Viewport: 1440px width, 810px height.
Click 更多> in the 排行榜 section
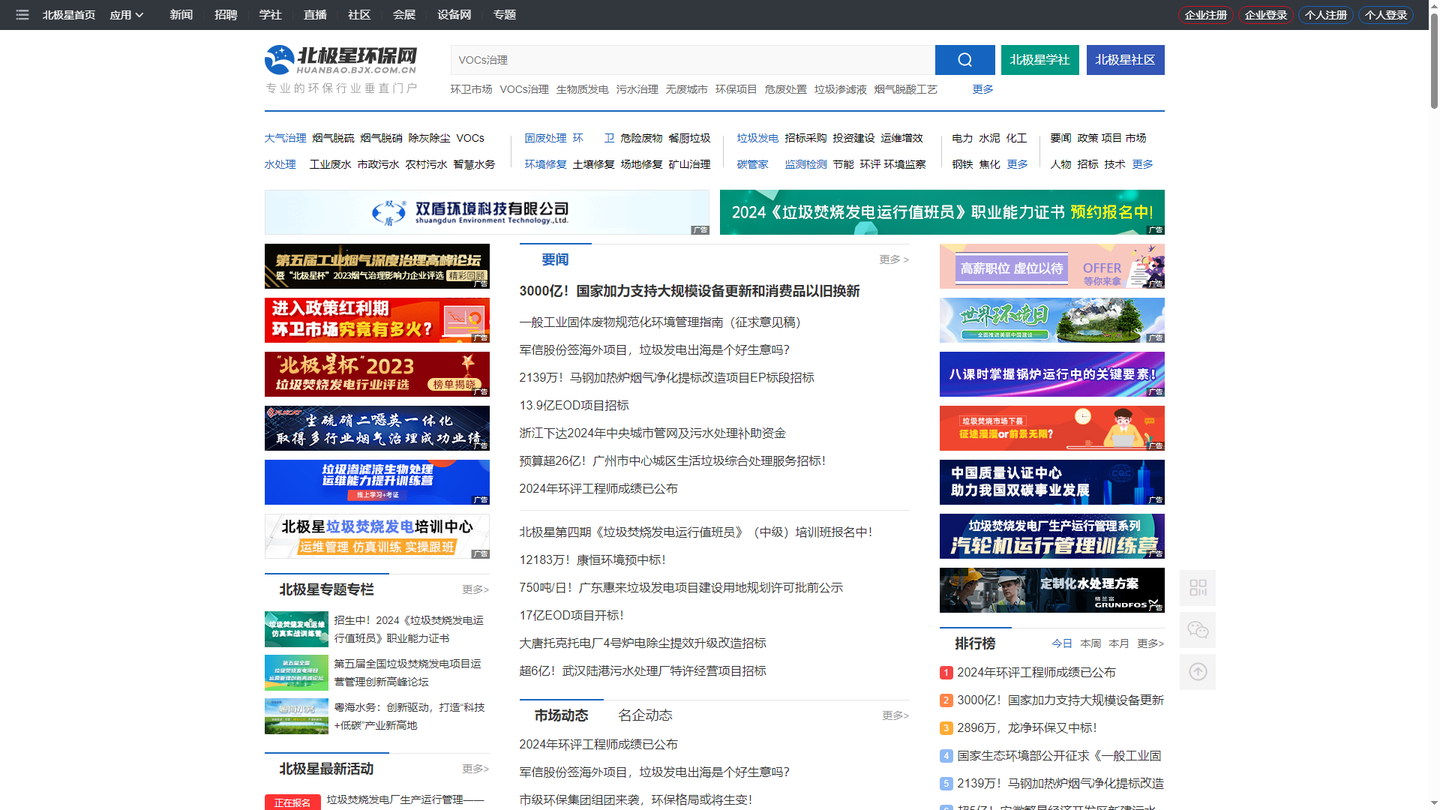point(1150,643)
